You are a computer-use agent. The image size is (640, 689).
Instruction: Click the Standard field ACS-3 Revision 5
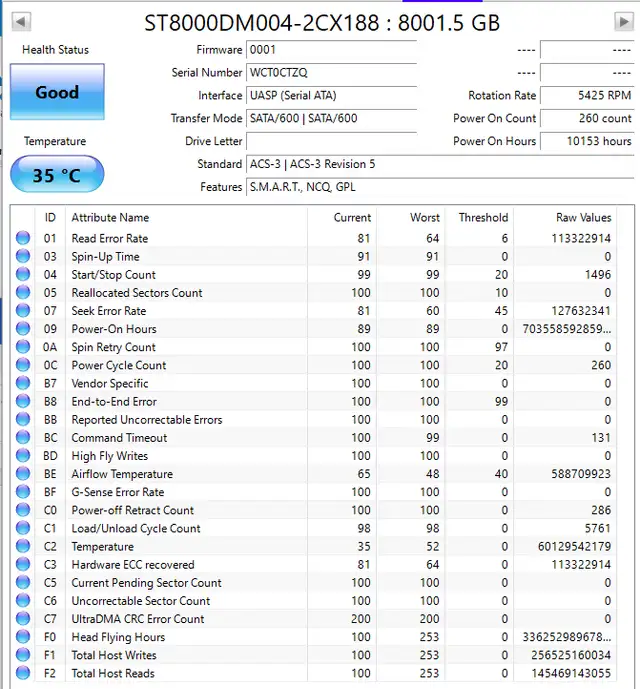[x=440, y=164]
